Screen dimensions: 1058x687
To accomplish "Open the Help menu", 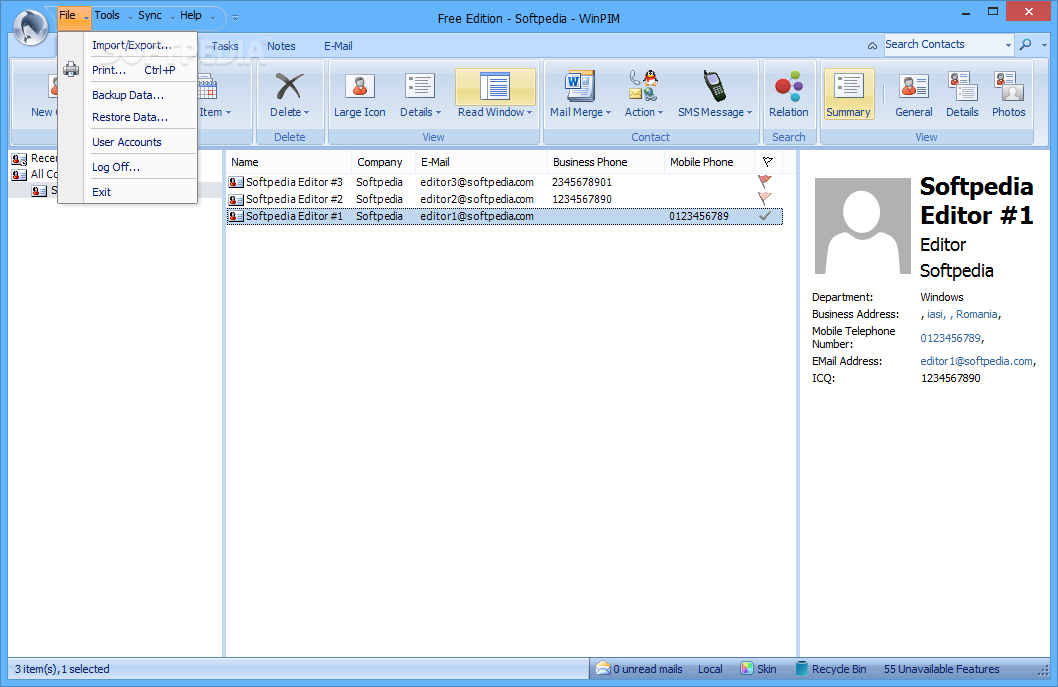I will (190, 15).
